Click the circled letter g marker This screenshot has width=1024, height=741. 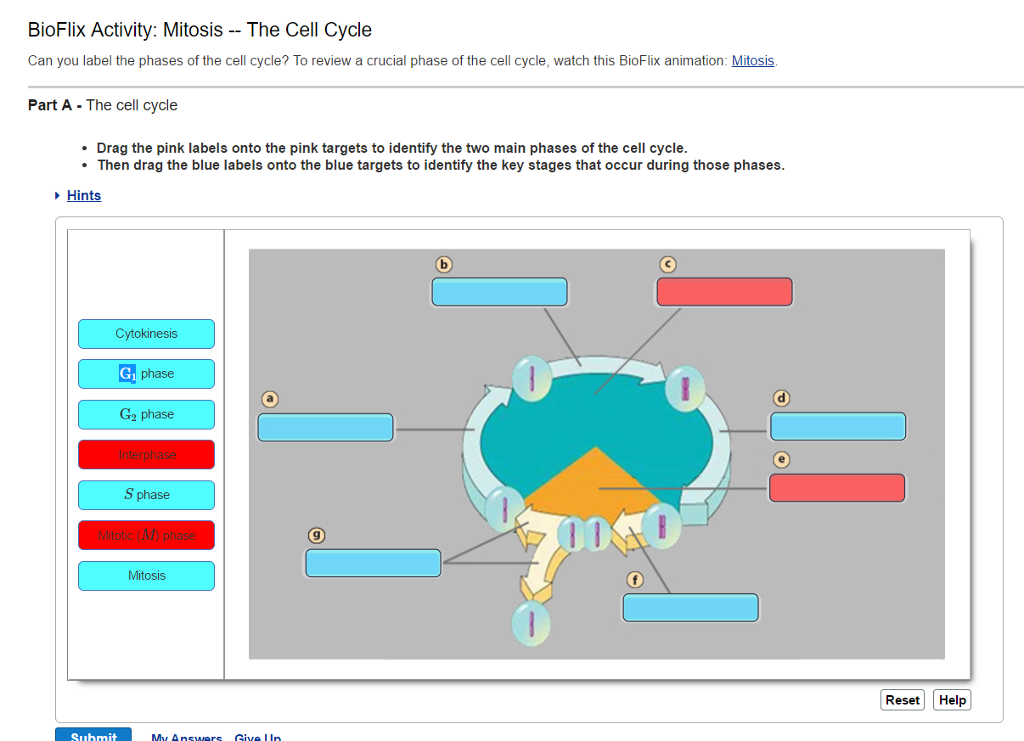(317, 535)
